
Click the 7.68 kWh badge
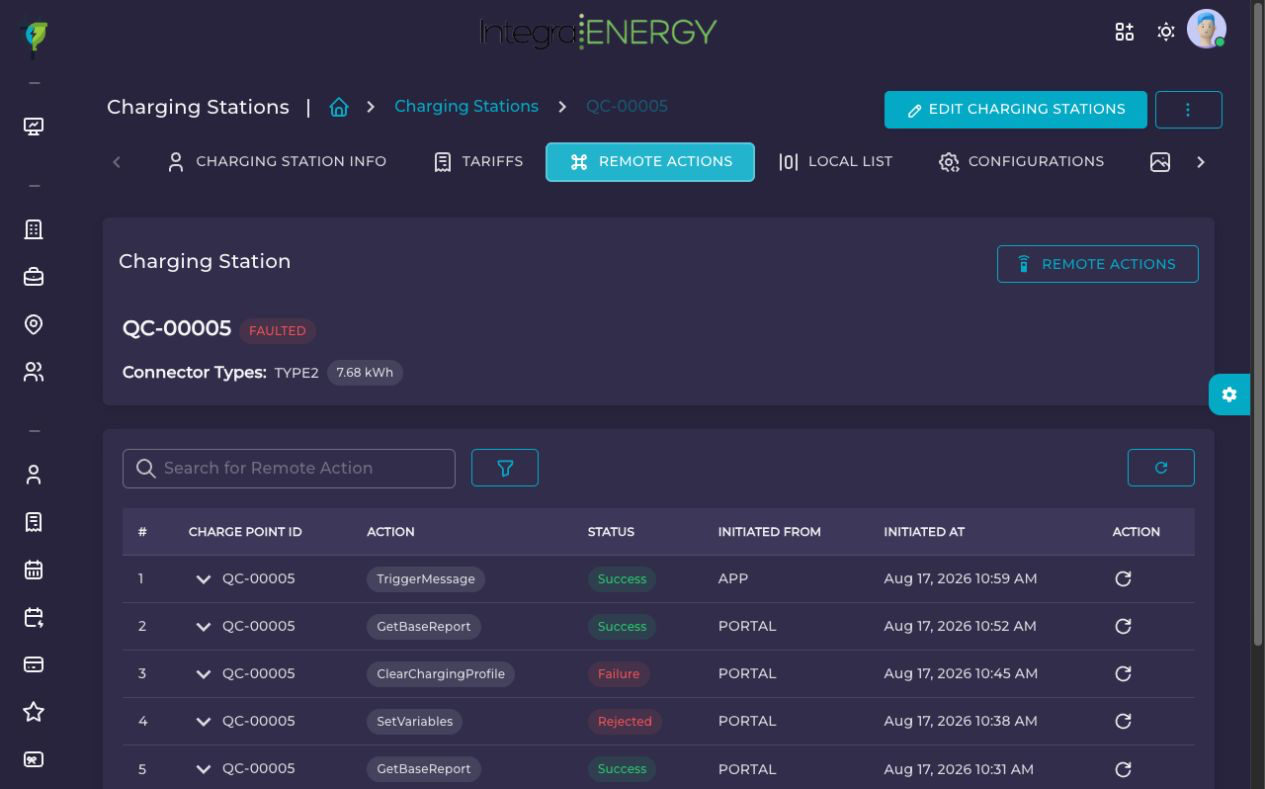point(364,373)
